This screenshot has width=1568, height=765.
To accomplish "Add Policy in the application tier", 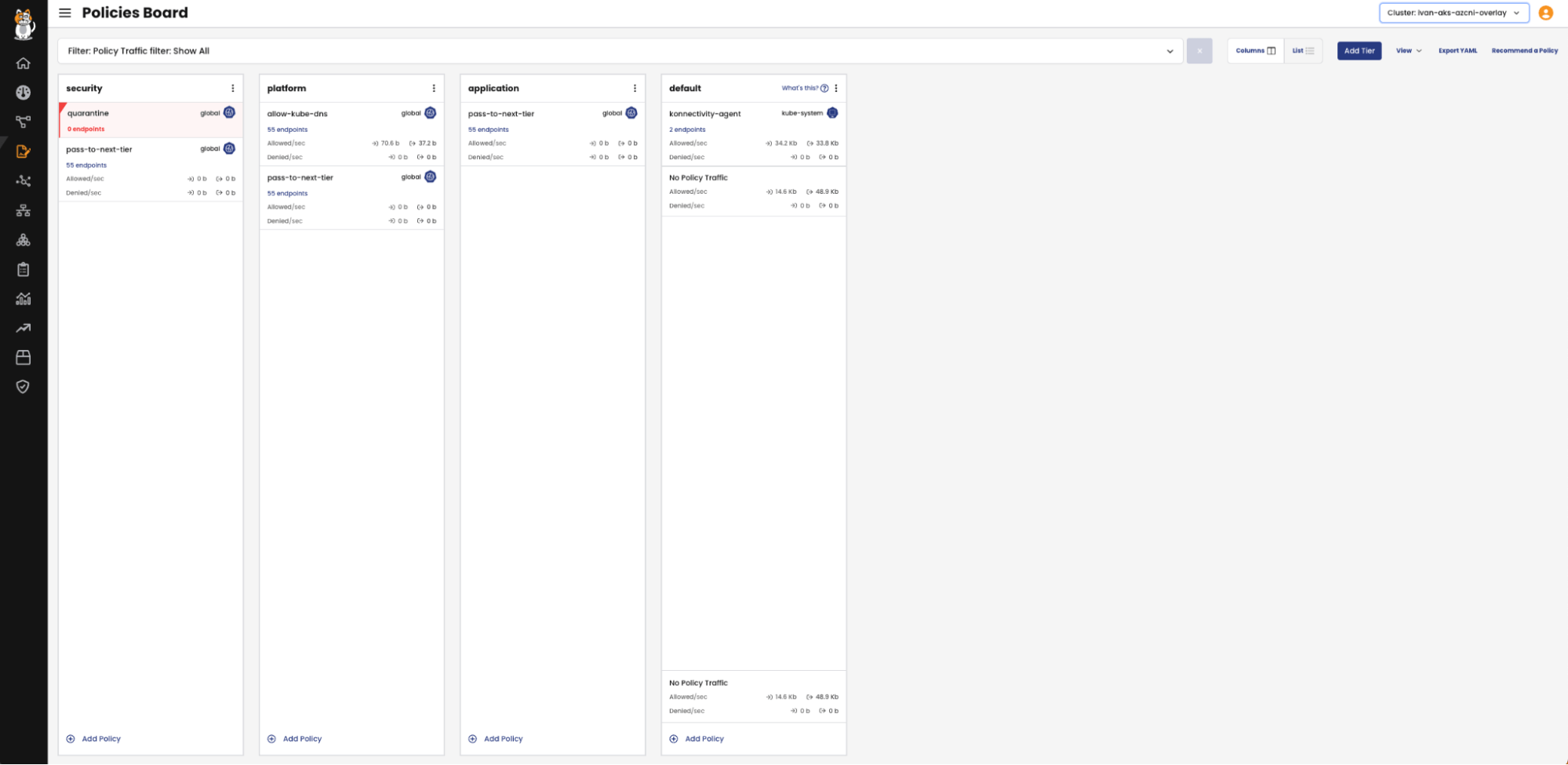I will tap(495, 739).
